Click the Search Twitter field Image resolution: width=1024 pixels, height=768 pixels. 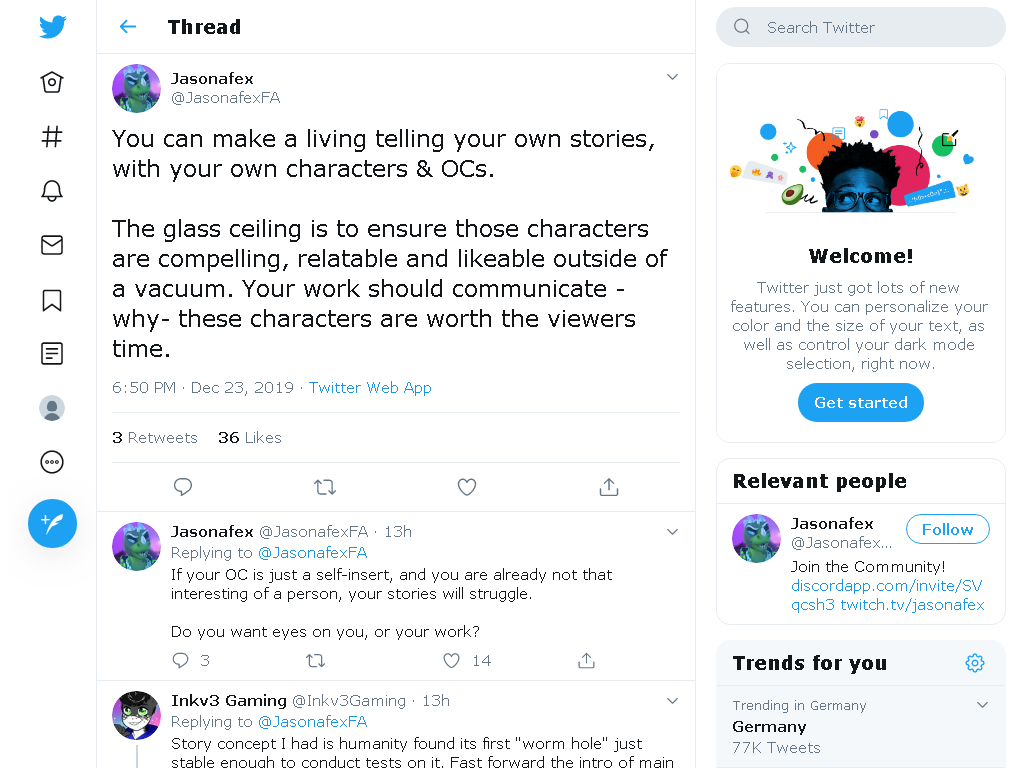(x=861, y=27)
